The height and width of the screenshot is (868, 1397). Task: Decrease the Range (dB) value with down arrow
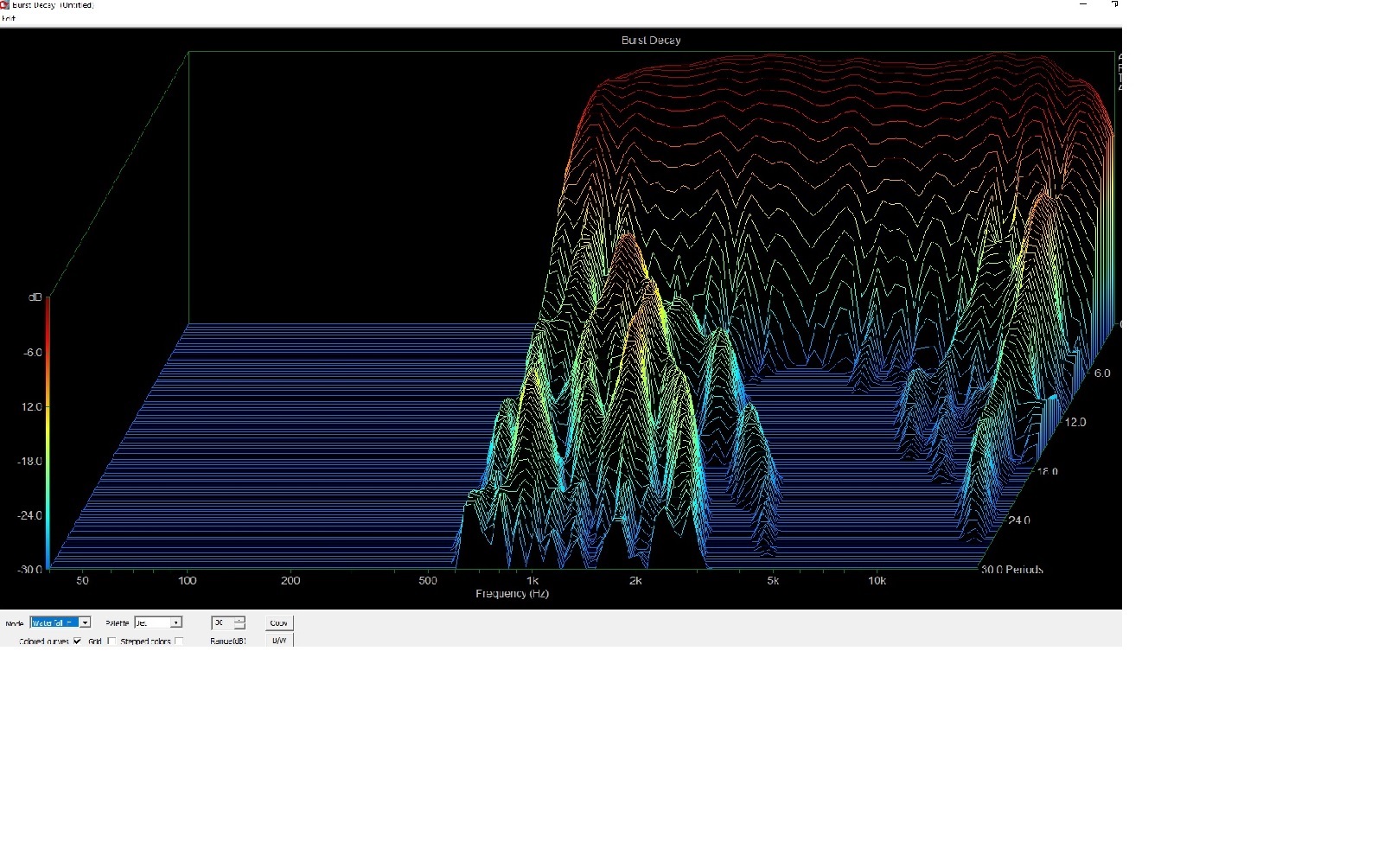(239, 626)
